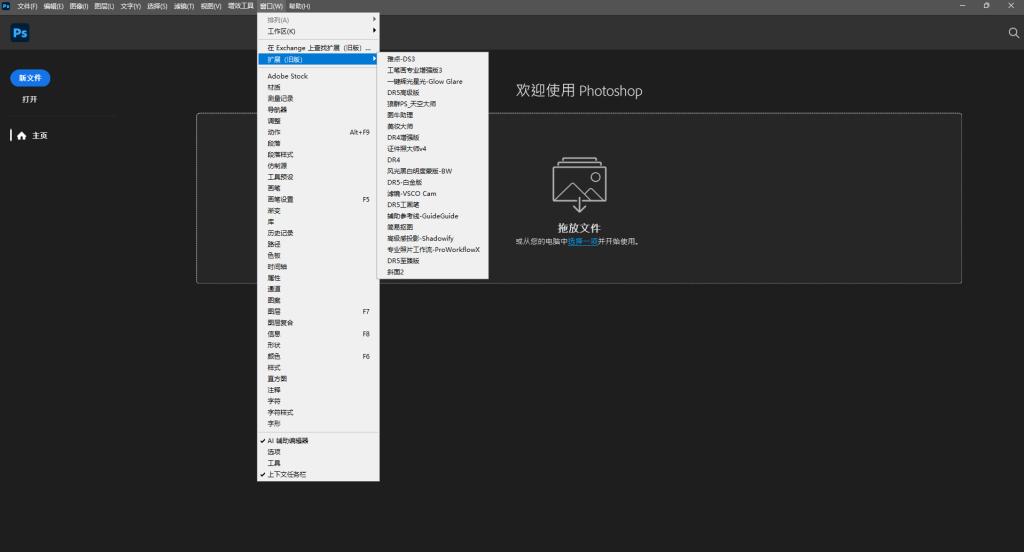1024x552 pixels.
Task: Click the 选择一项 link
Action: click(x=583, y=242)
